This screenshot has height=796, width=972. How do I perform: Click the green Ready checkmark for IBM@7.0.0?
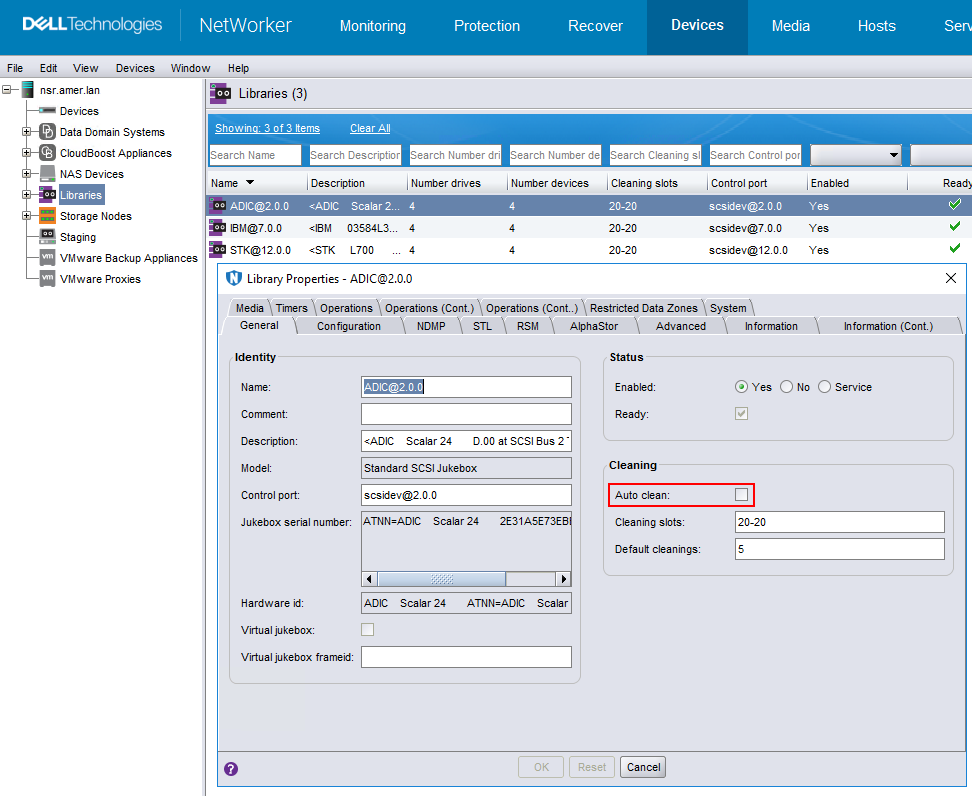click(954, 226)
